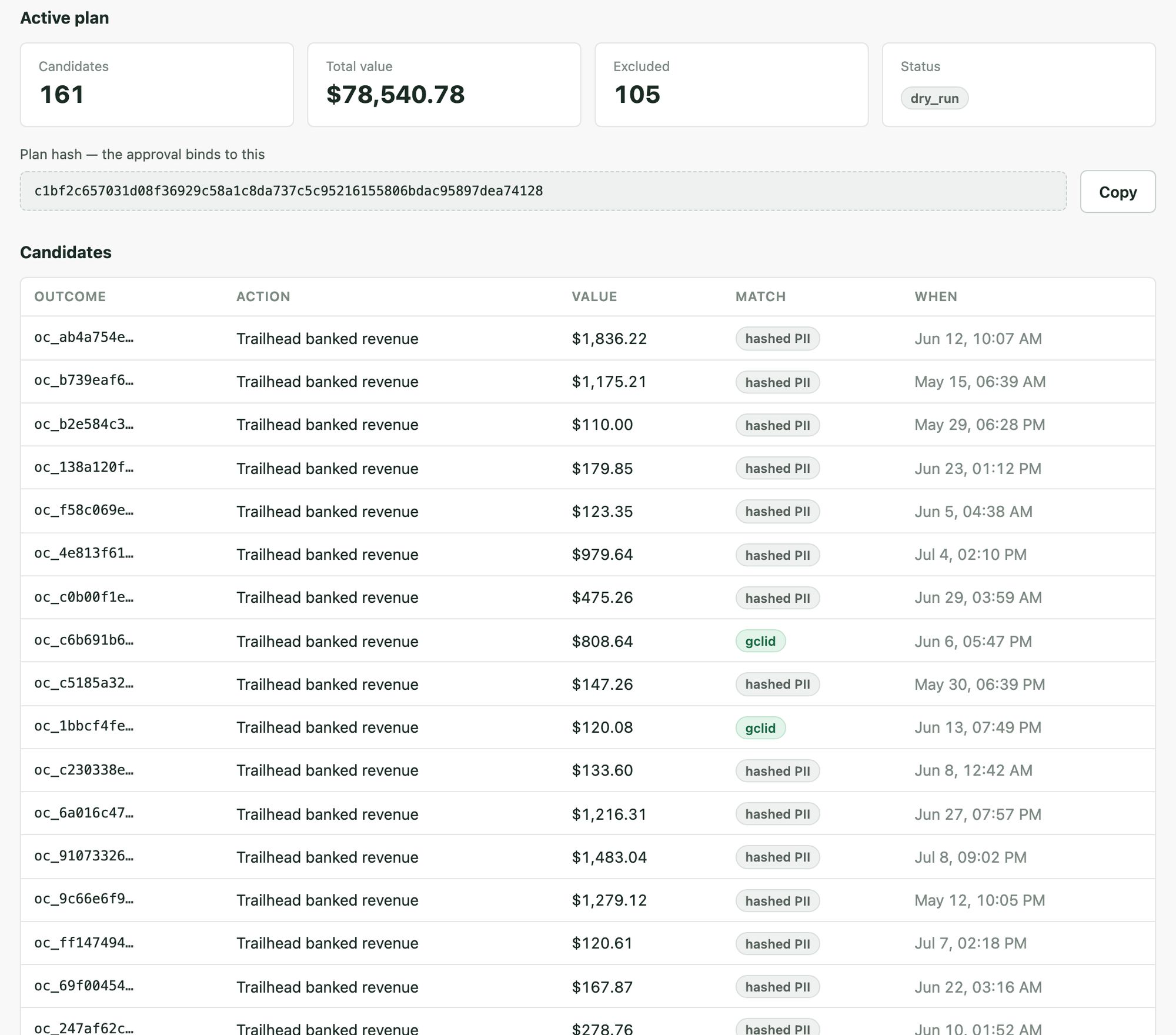The width and height of the screenshot is (1176, 1035).
Task: Select outcome oc_9c66e6f9… row
Action: coord(588,900)
